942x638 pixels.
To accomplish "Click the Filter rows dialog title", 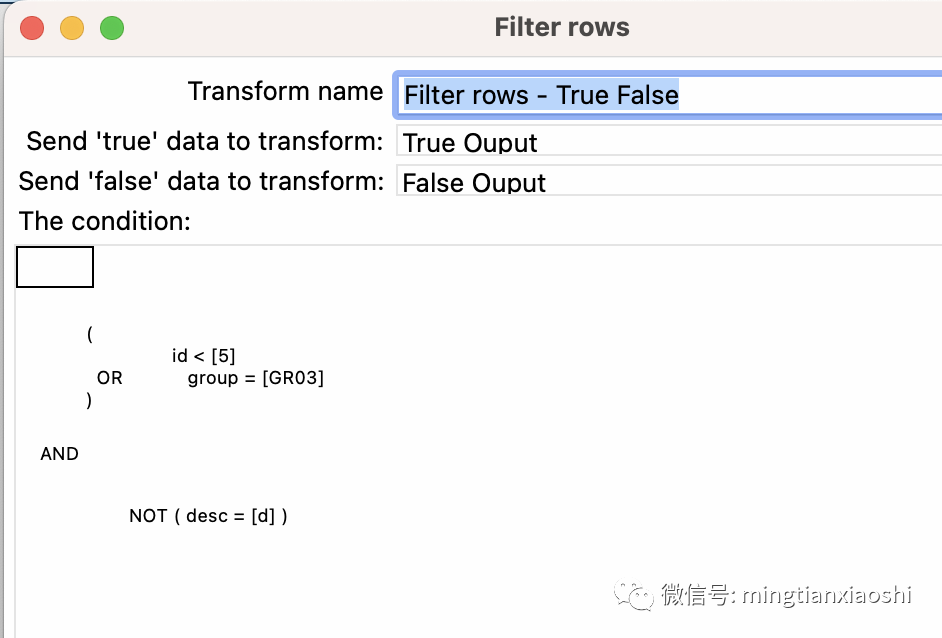I will [x=562, y=27].
